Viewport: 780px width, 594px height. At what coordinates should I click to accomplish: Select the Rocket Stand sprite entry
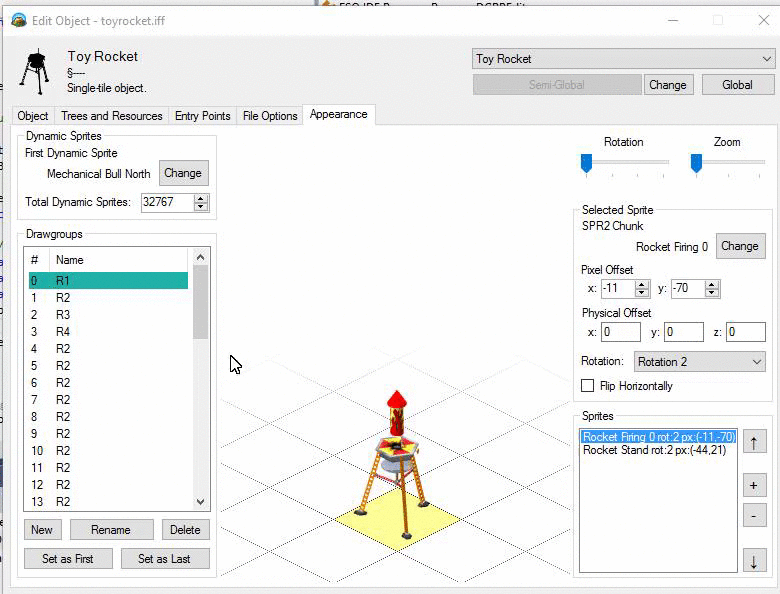[659, 450]
